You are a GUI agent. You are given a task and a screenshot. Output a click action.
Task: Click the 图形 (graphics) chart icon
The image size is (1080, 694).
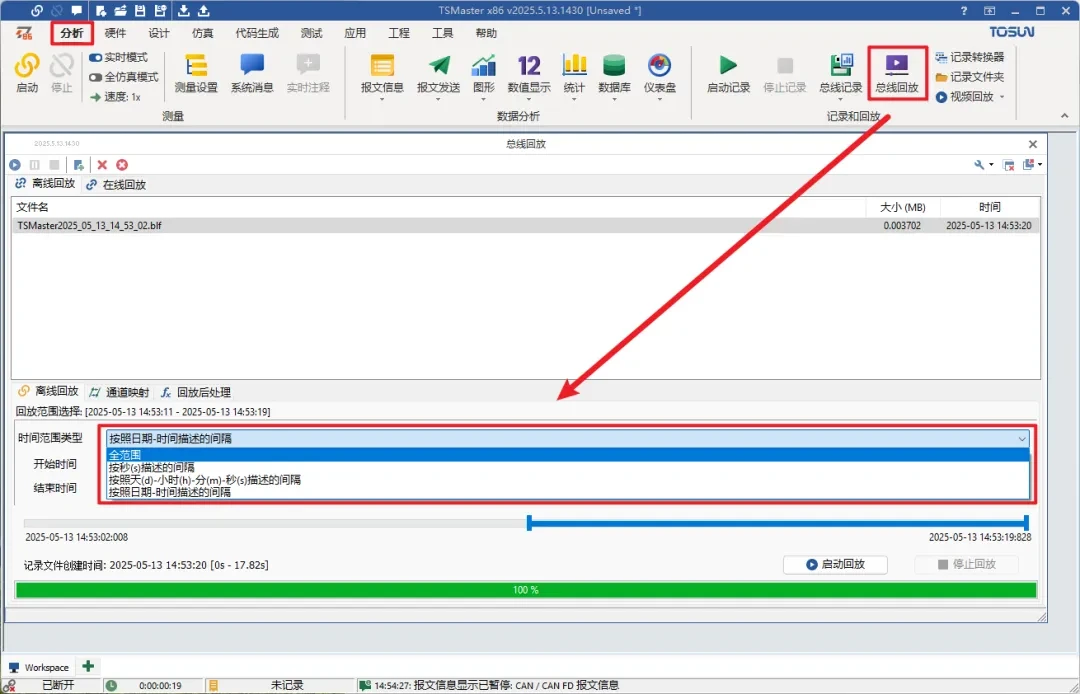[484, 68]
